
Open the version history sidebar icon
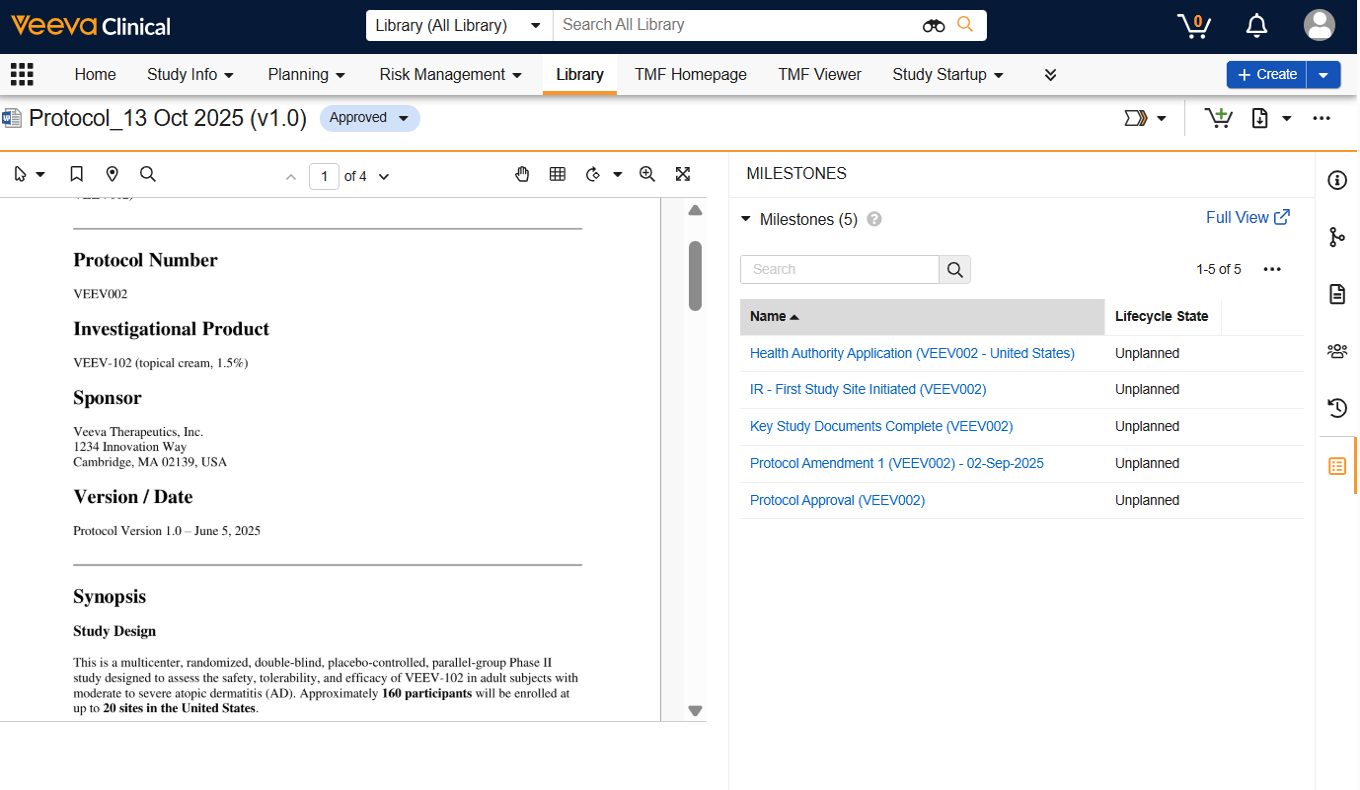click(1337, 408)
